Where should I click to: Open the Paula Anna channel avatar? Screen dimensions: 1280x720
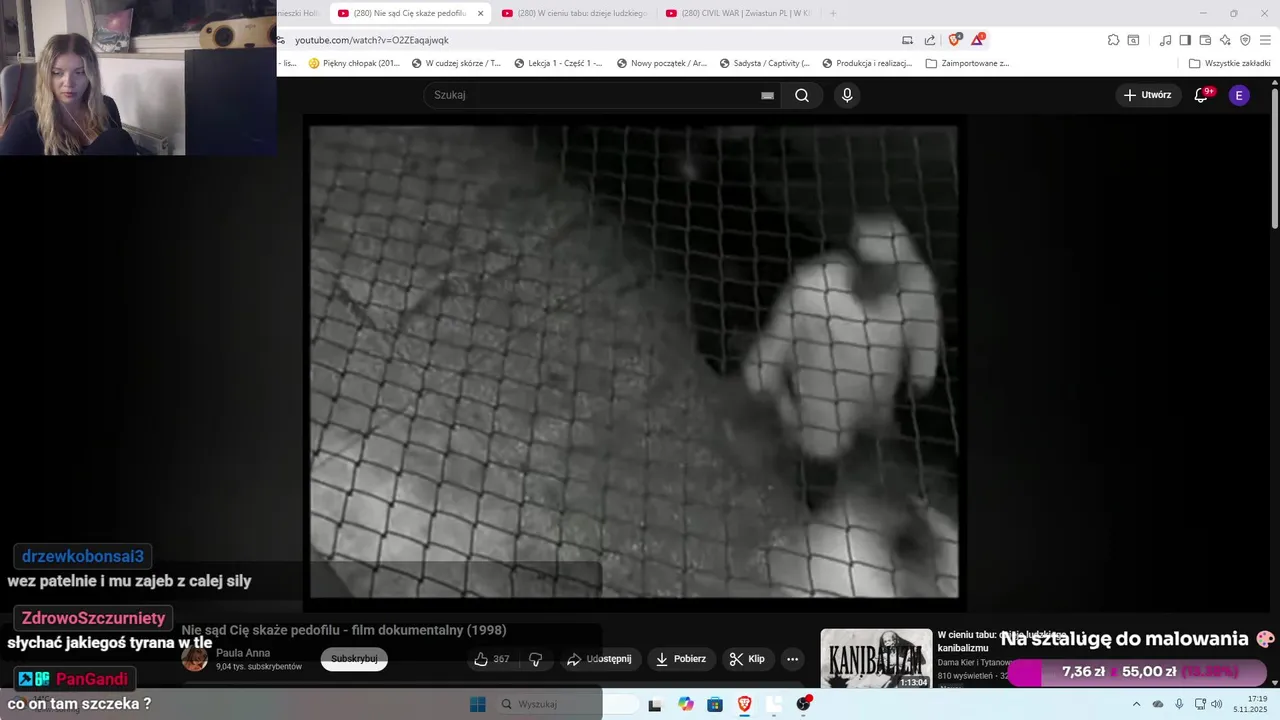point(195,659)
